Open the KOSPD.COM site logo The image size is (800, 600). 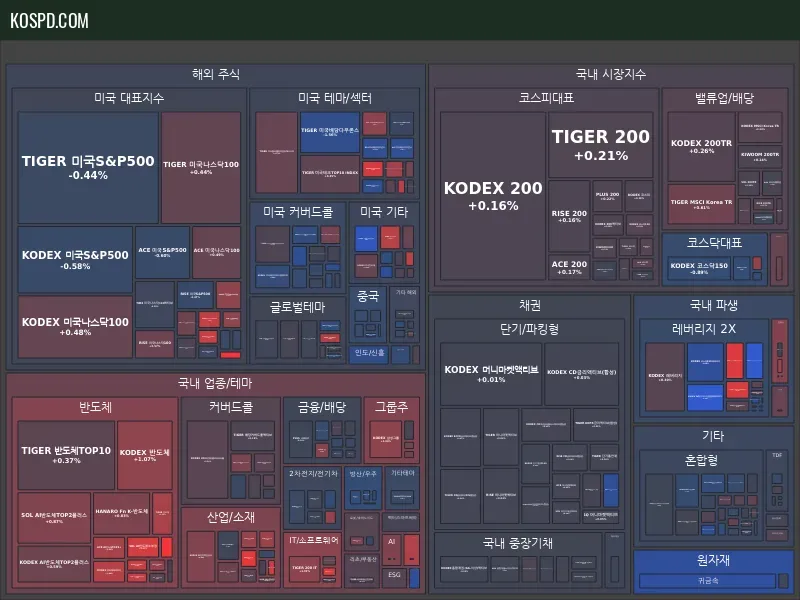pyautogui.click(x=49, y=20)
